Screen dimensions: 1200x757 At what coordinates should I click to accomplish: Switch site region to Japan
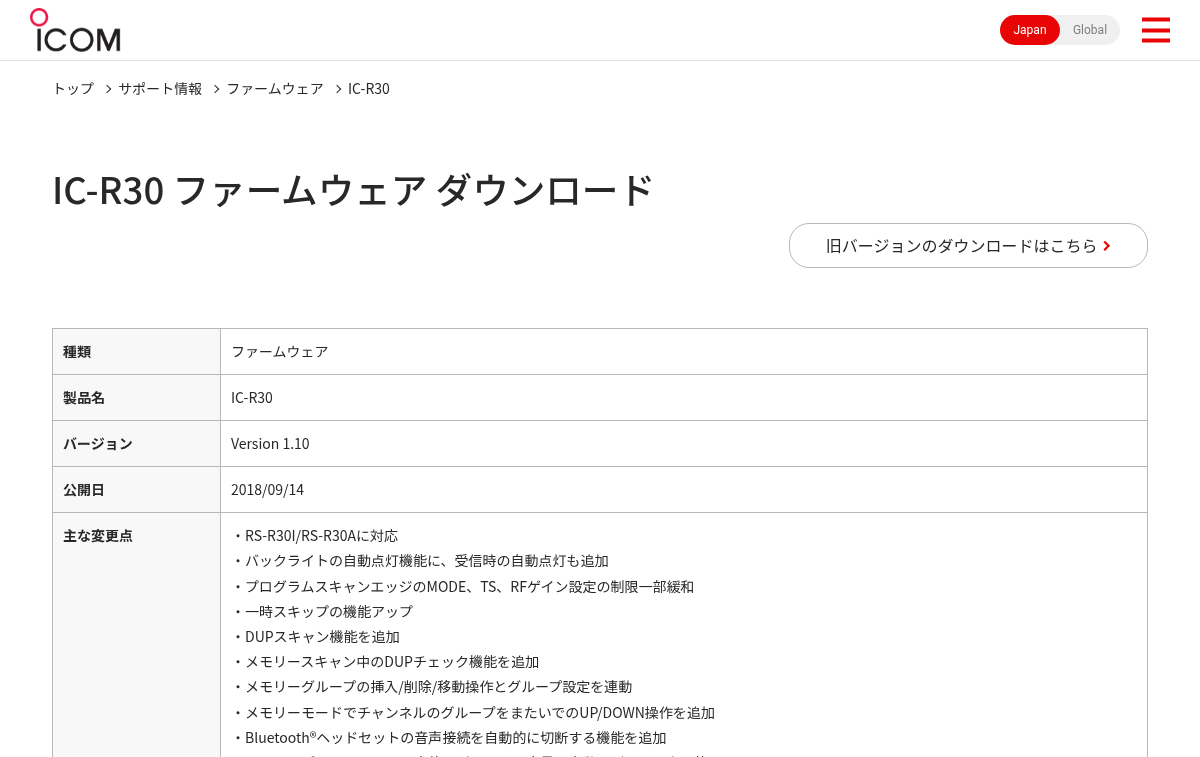click(x=1030, y=30)
